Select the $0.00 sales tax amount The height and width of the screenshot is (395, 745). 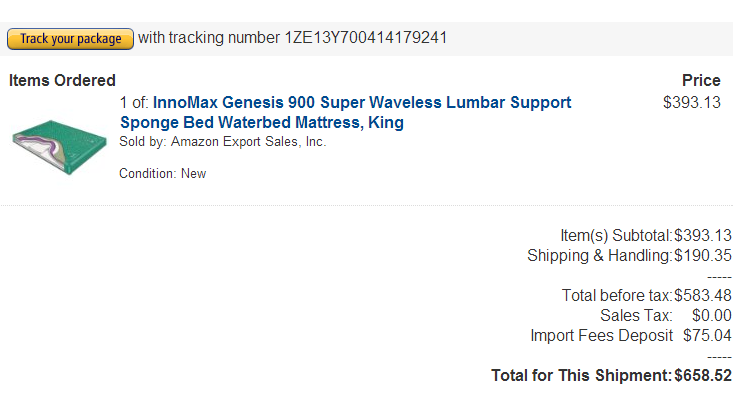coord(712,315)
